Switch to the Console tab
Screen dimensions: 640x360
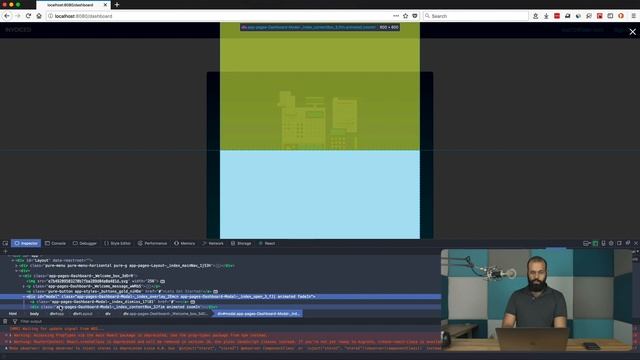(55, 243)
